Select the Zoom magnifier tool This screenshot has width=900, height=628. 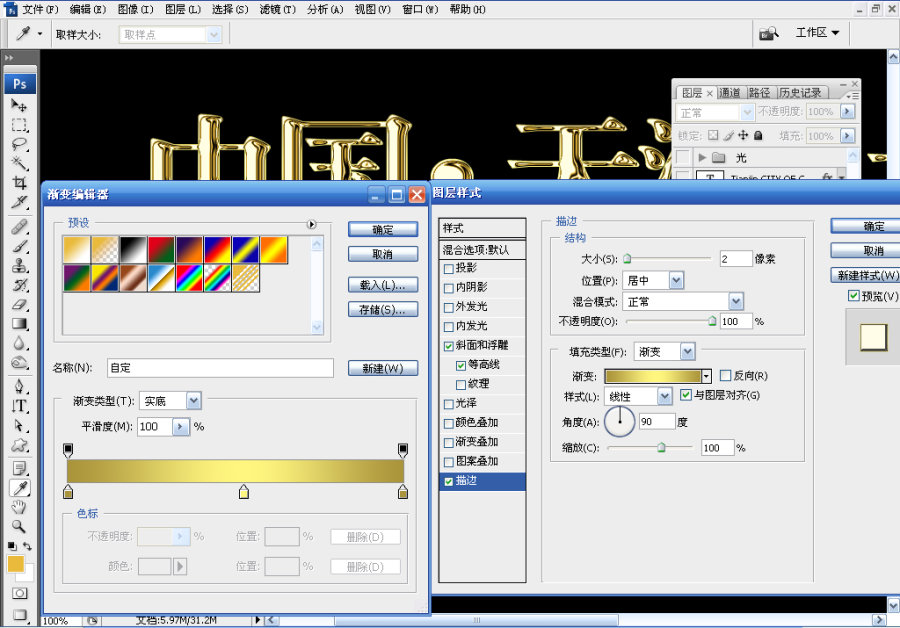pyautogui.click(x=19, y=526)
